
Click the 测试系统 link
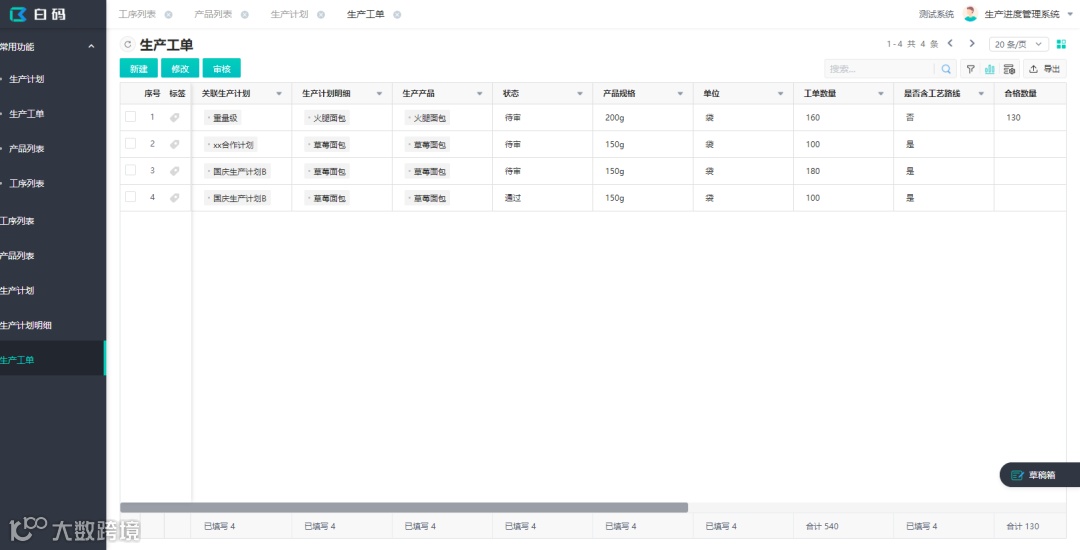[x=936, y=14]
